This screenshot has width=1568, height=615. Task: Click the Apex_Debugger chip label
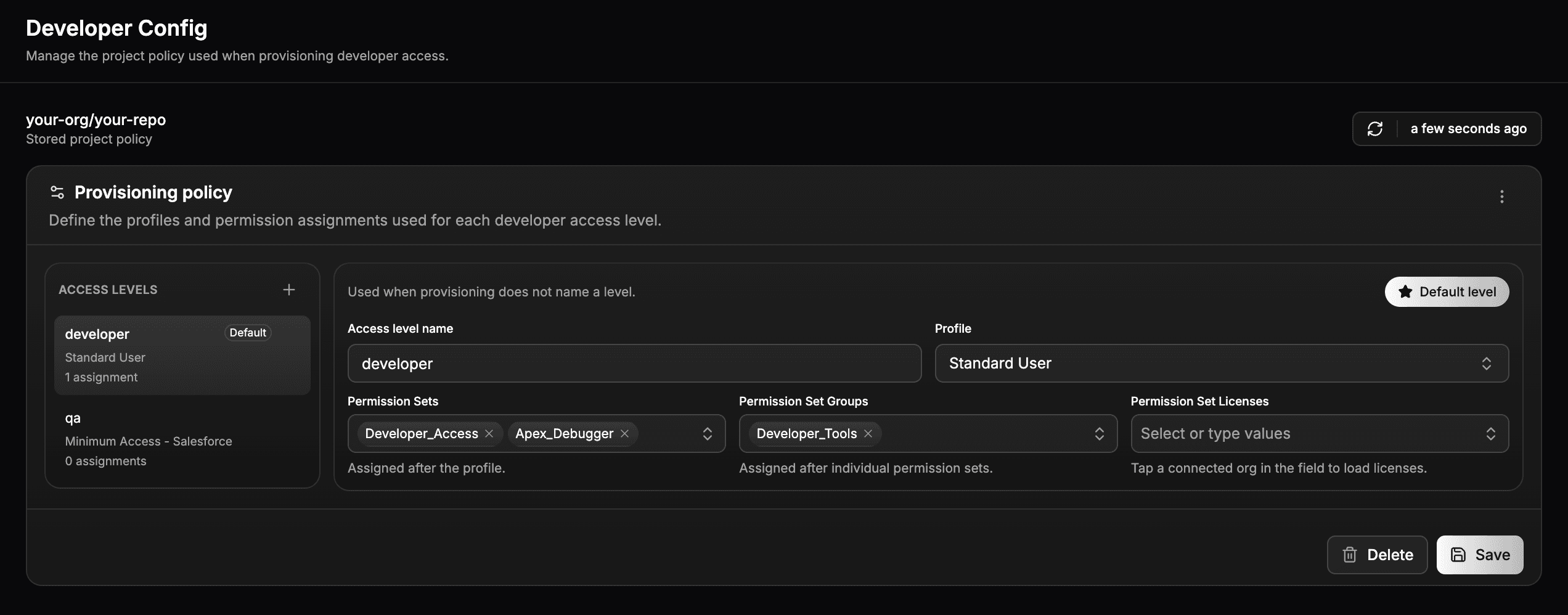[x=565, y=434]
